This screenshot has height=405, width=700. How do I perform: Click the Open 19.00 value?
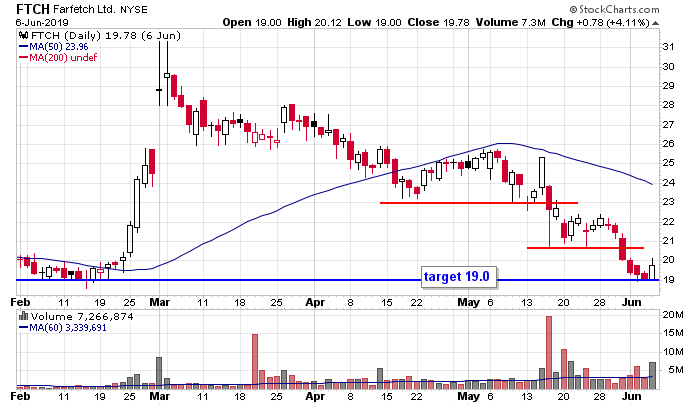pyautogui.click(x=252, y=22)
